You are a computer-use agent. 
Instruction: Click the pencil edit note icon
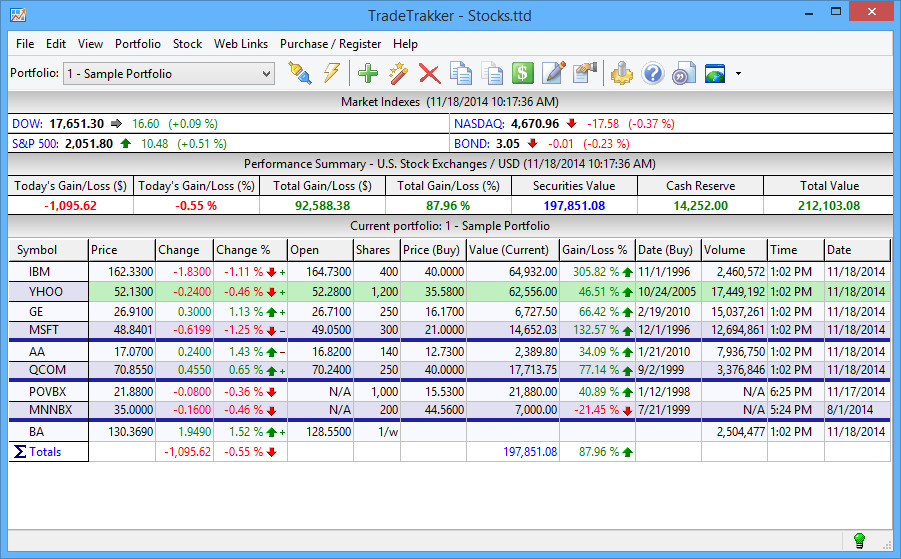click(x=554, y=74)
